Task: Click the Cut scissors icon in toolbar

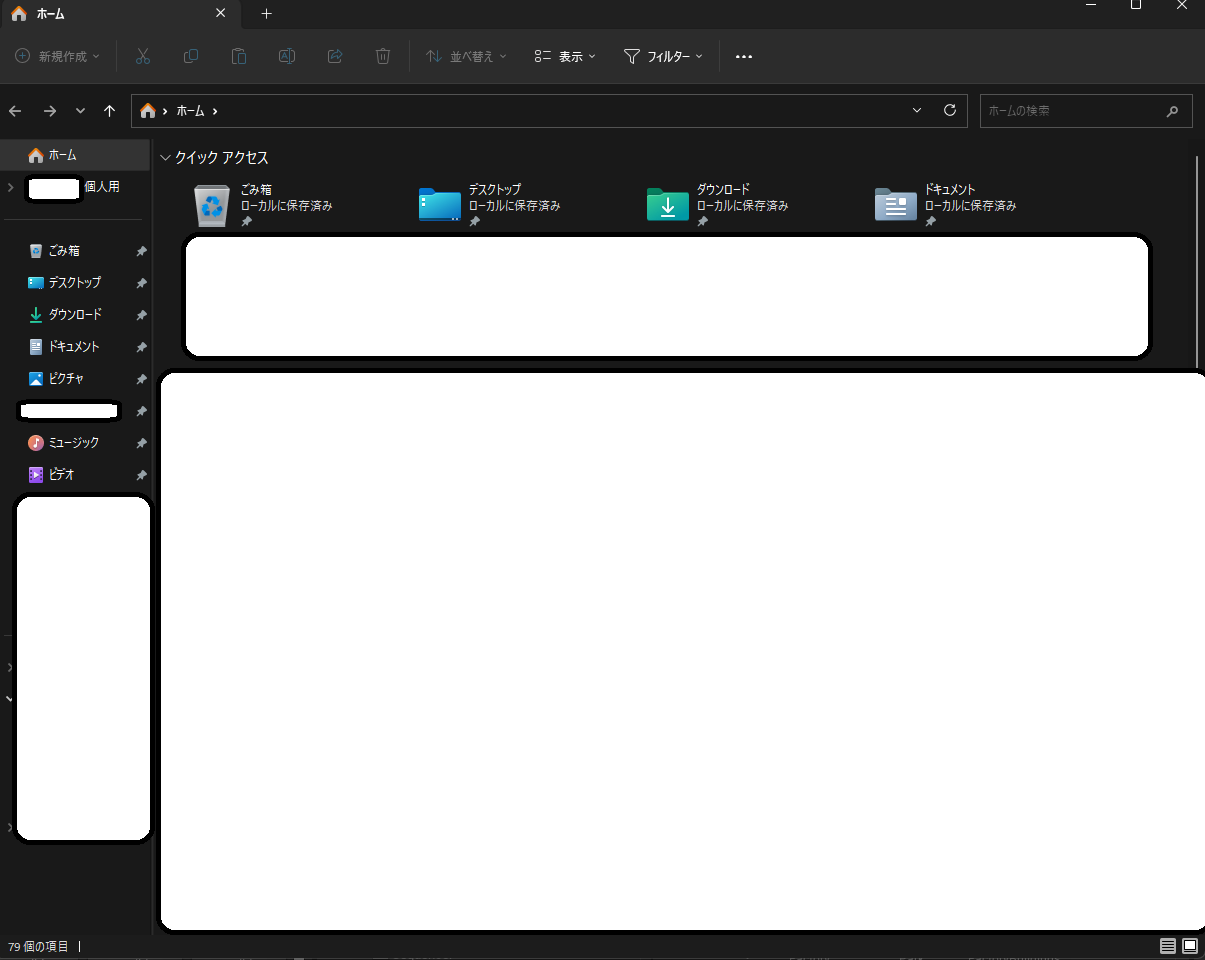Action: (143, 56)
